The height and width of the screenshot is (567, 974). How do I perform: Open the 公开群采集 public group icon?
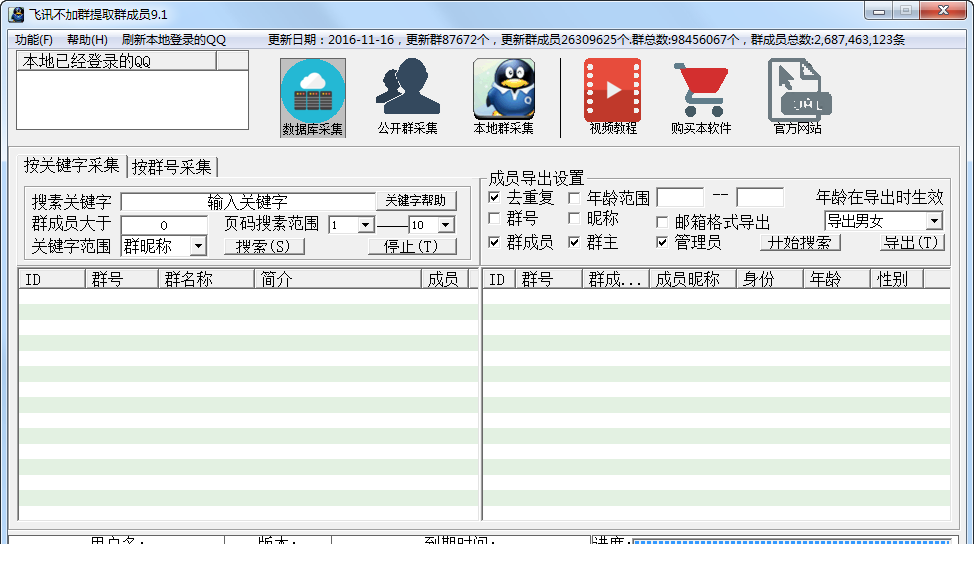click(407, 98)
